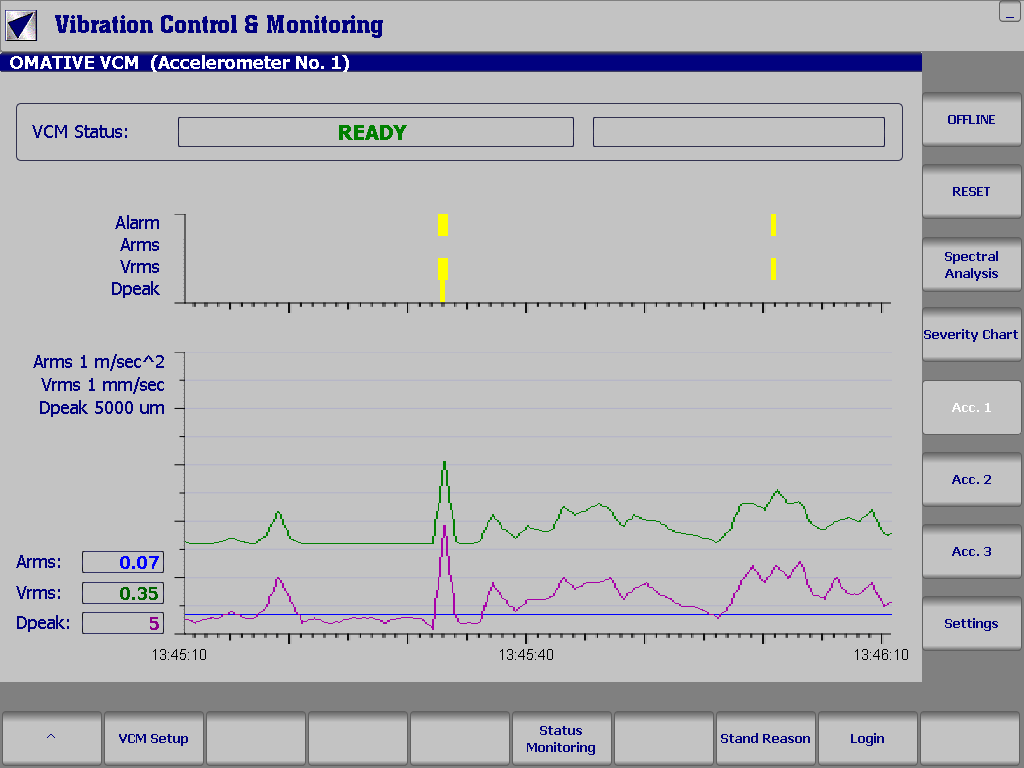Click the READY status indicator field
The image size is (1024, 768).
click(x=375, y=131)
